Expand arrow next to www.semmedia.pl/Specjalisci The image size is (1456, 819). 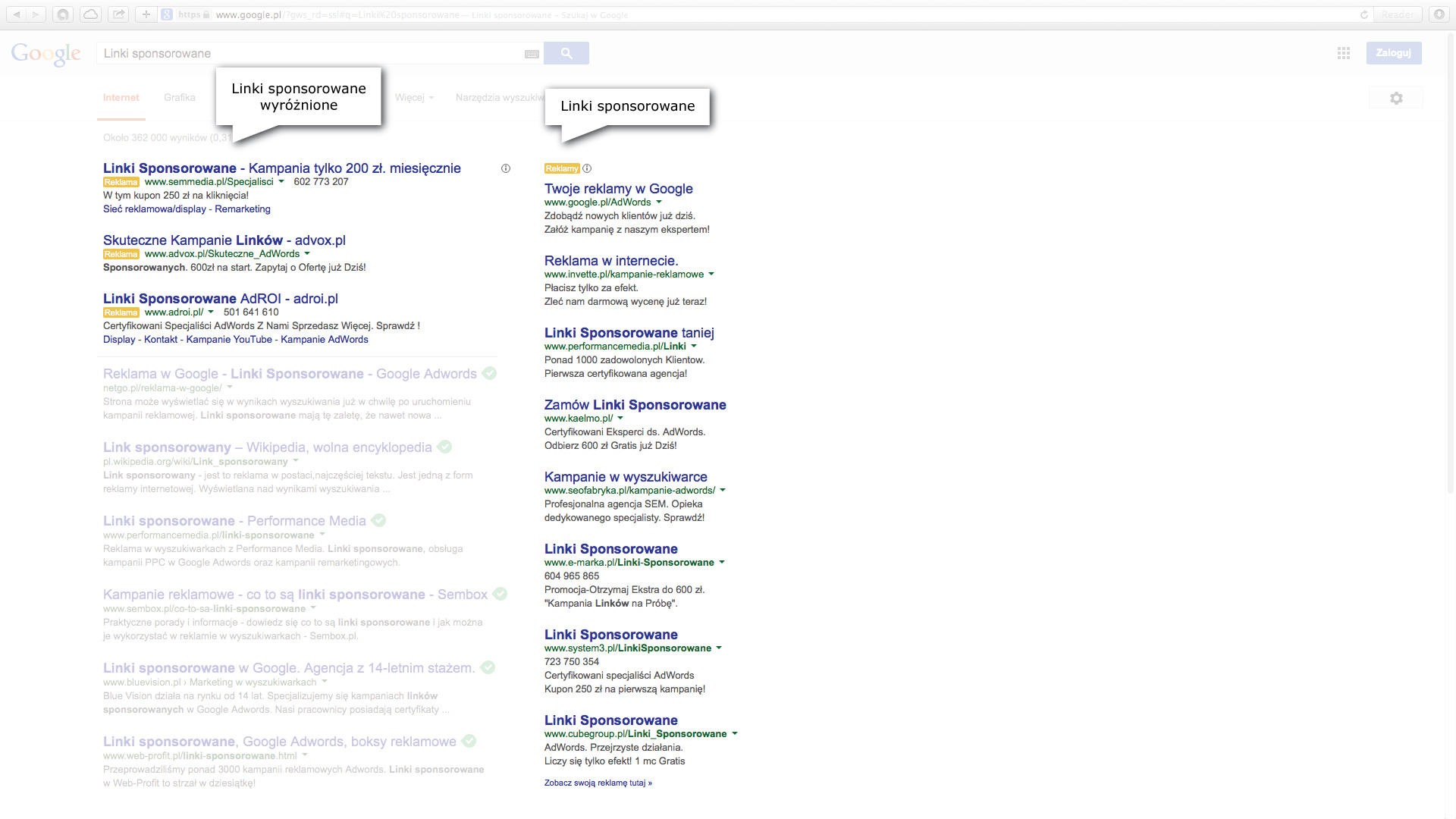281,182
